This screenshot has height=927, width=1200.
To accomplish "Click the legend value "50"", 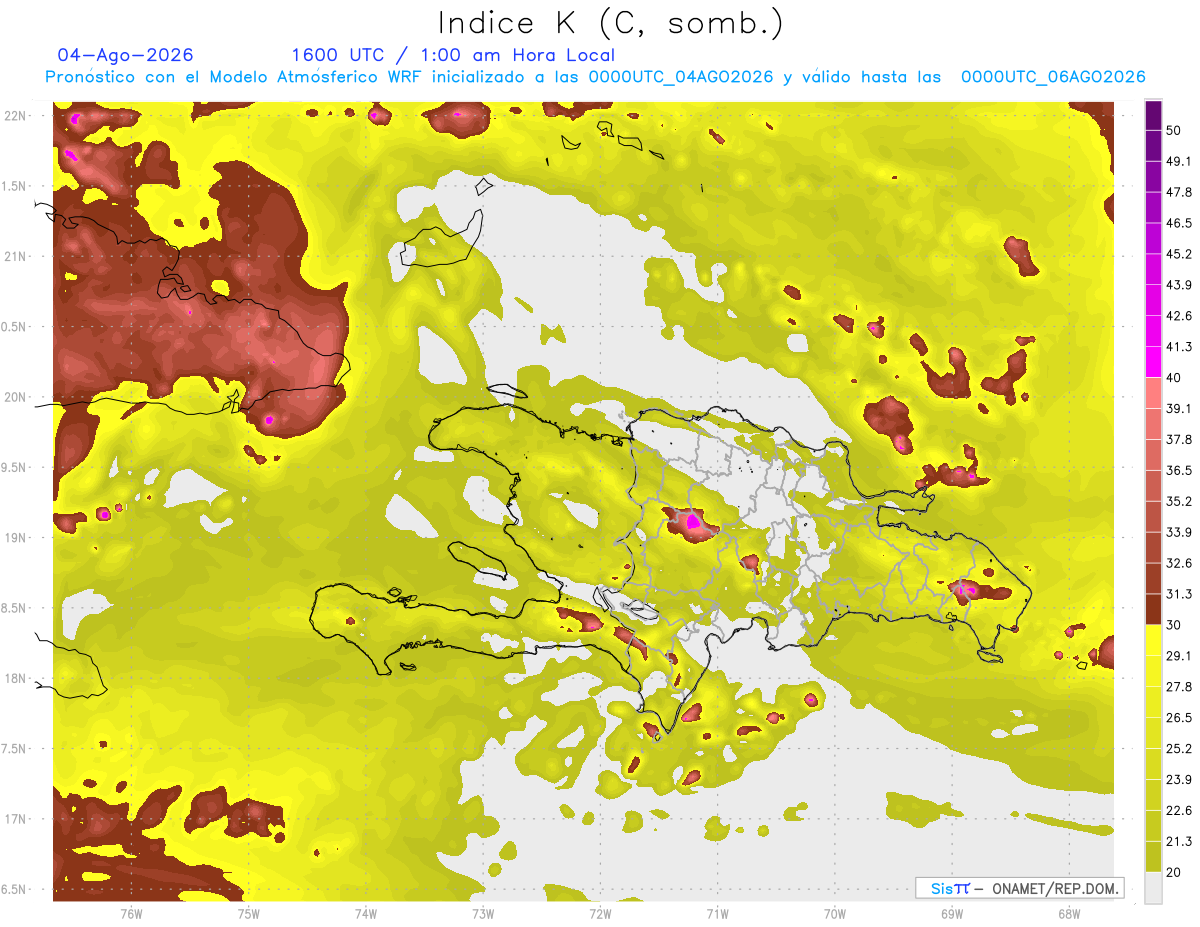I will [1174, 130].
